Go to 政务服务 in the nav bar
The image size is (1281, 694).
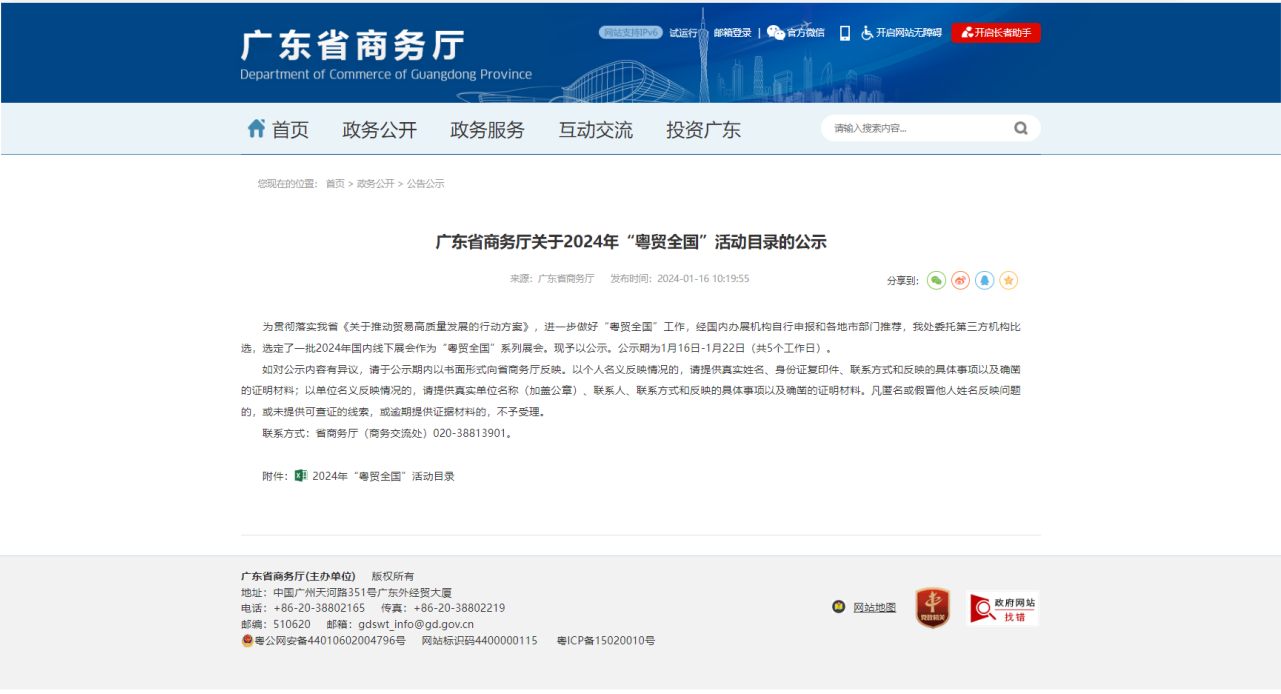coord(487,130)
